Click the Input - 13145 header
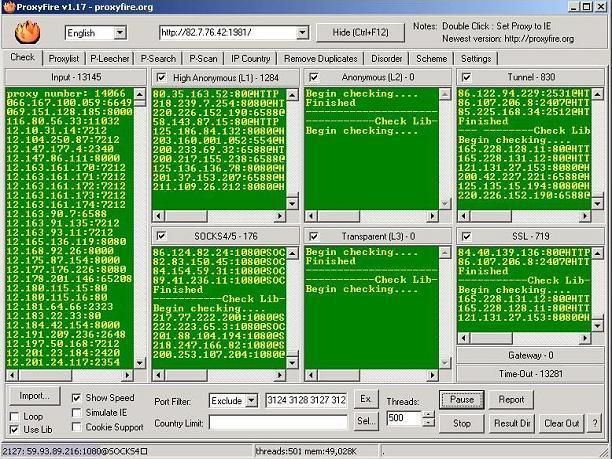 pos(76,77)
